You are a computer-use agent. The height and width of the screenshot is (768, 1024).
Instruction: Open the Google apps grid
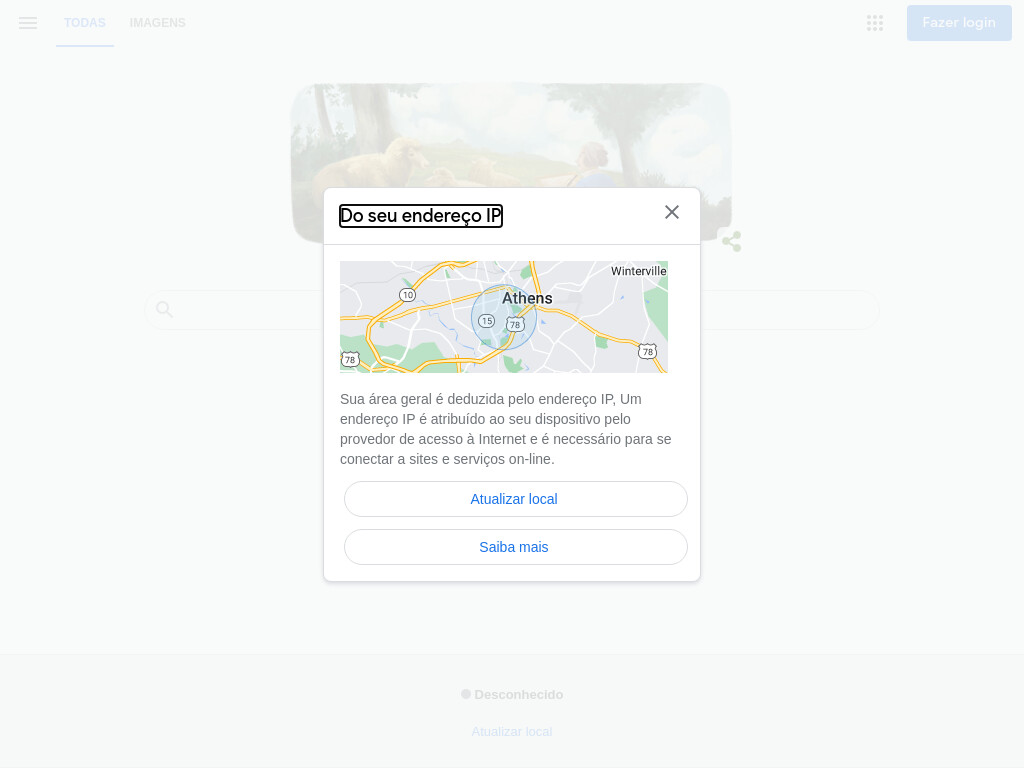coord(874,23)
